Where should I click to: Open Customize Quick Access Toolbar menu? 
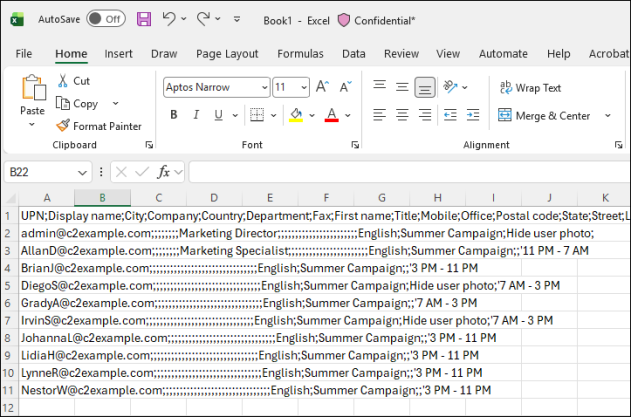coord(237,19)
